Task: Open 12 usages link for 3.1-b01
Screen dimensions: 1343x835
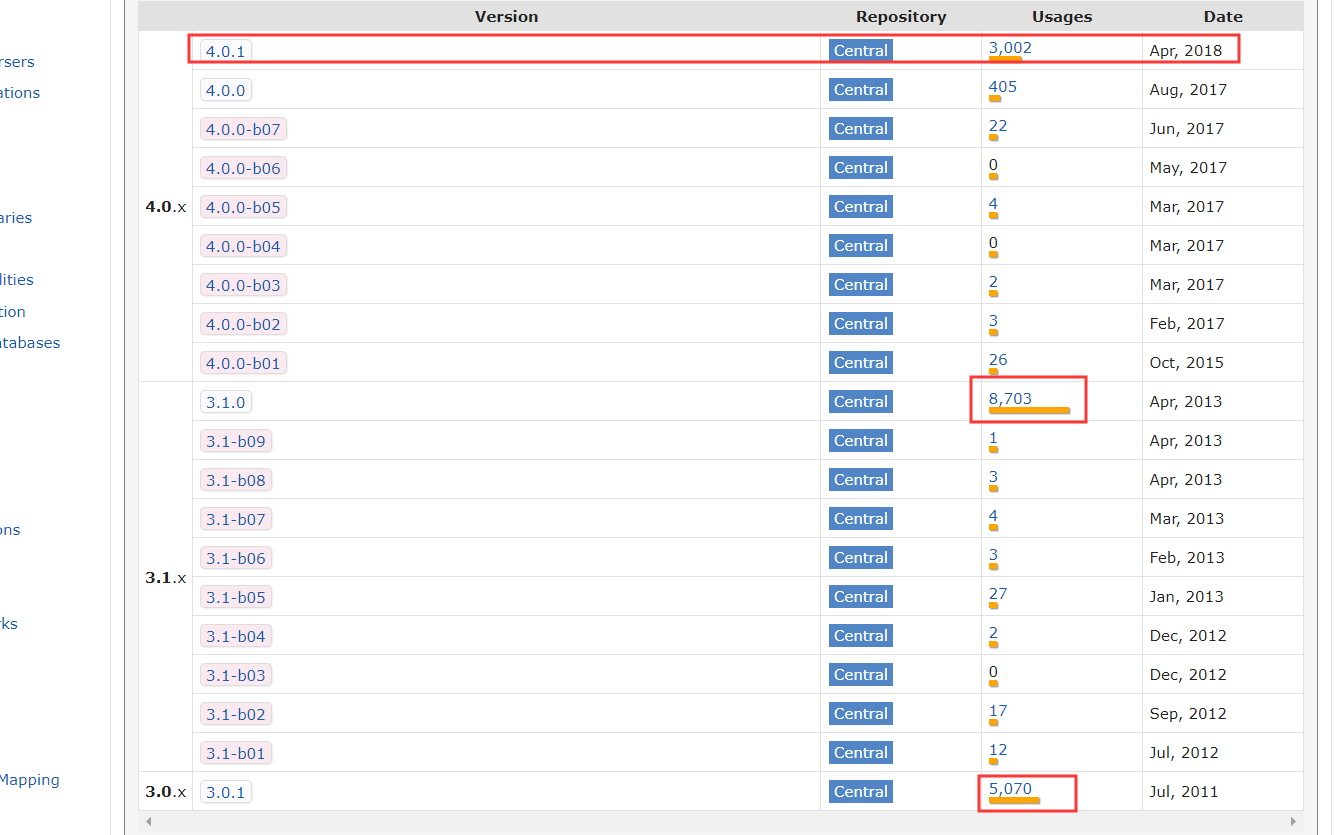Action: point(998,750)
